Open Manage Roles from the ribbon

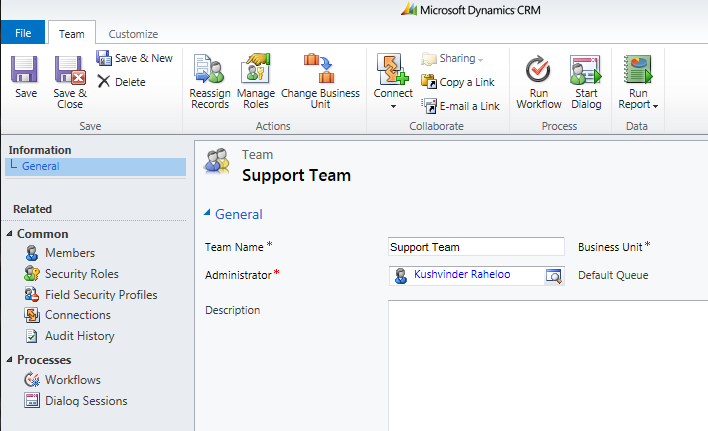click(256, 81)
